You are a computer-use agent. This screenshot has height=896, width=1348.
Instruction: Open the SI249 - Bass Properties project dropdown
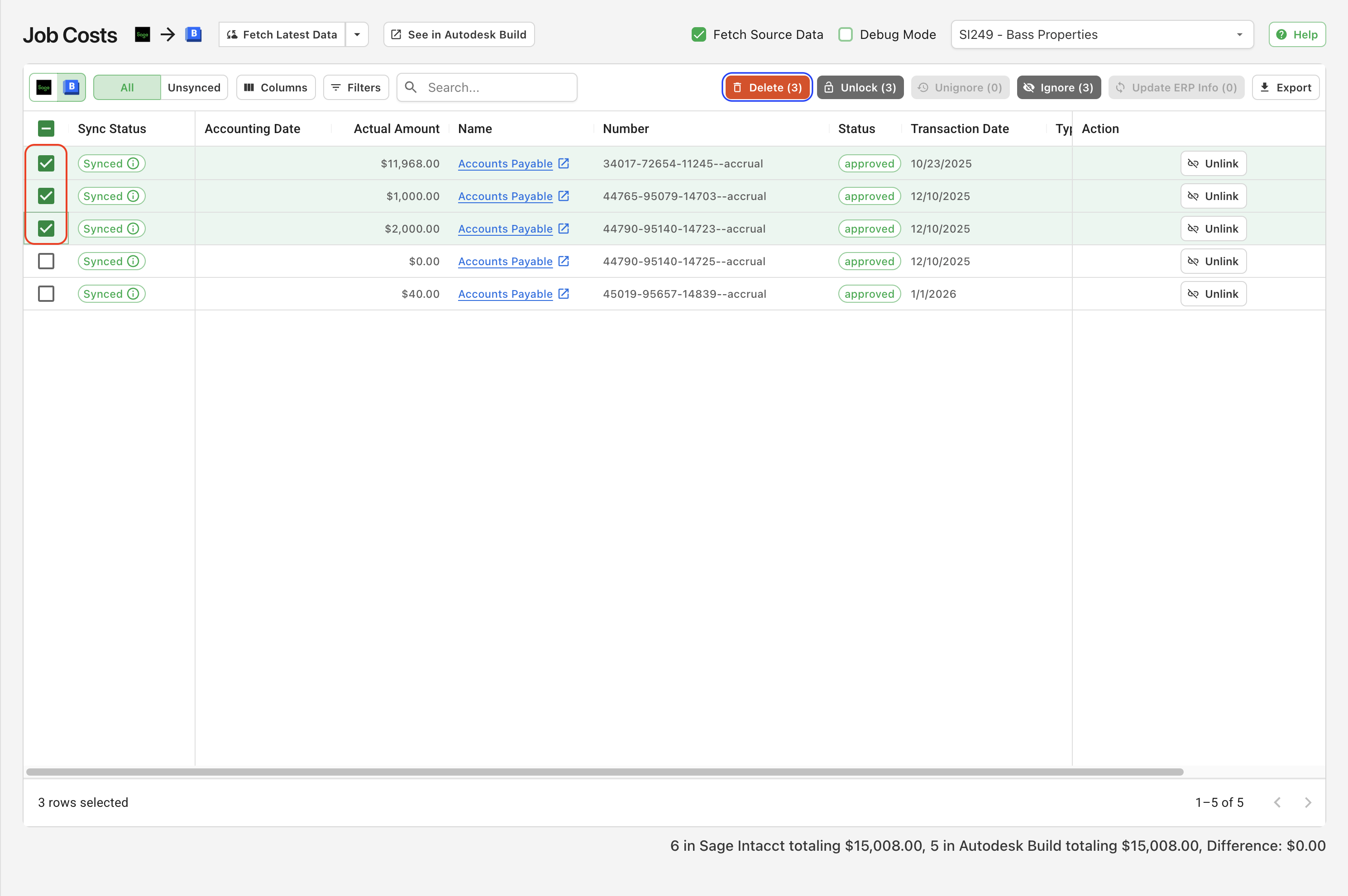(x=1102, y=35)
